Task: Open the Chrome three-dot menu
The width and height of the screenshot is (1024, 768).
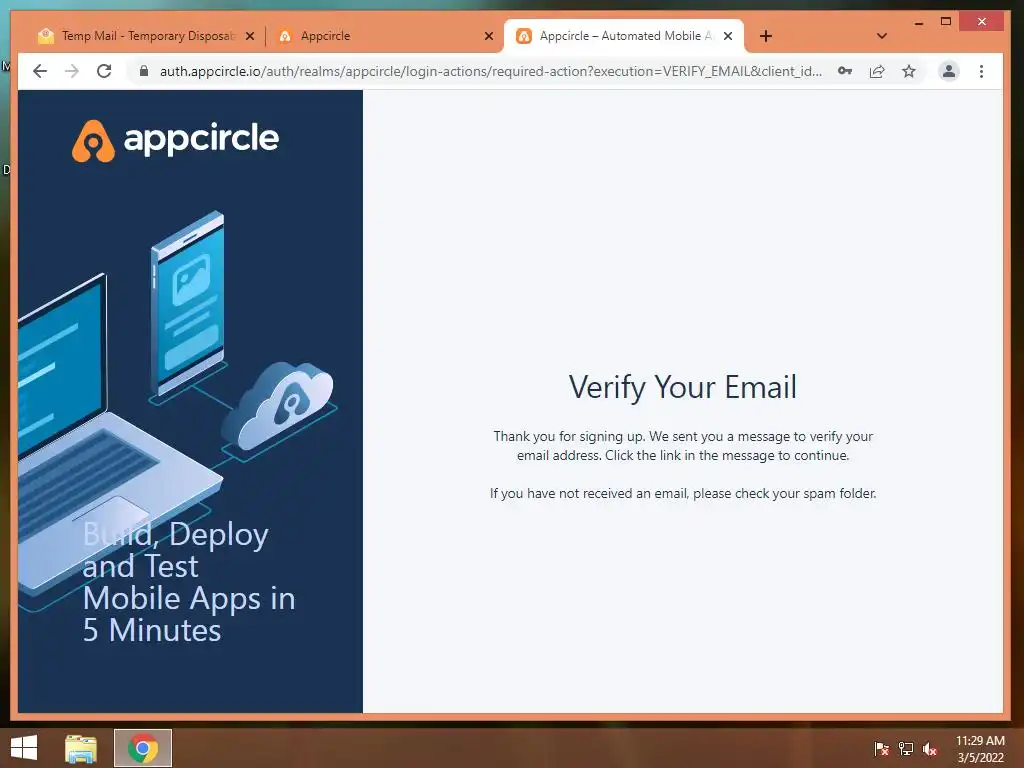Action: click(982, 71)
